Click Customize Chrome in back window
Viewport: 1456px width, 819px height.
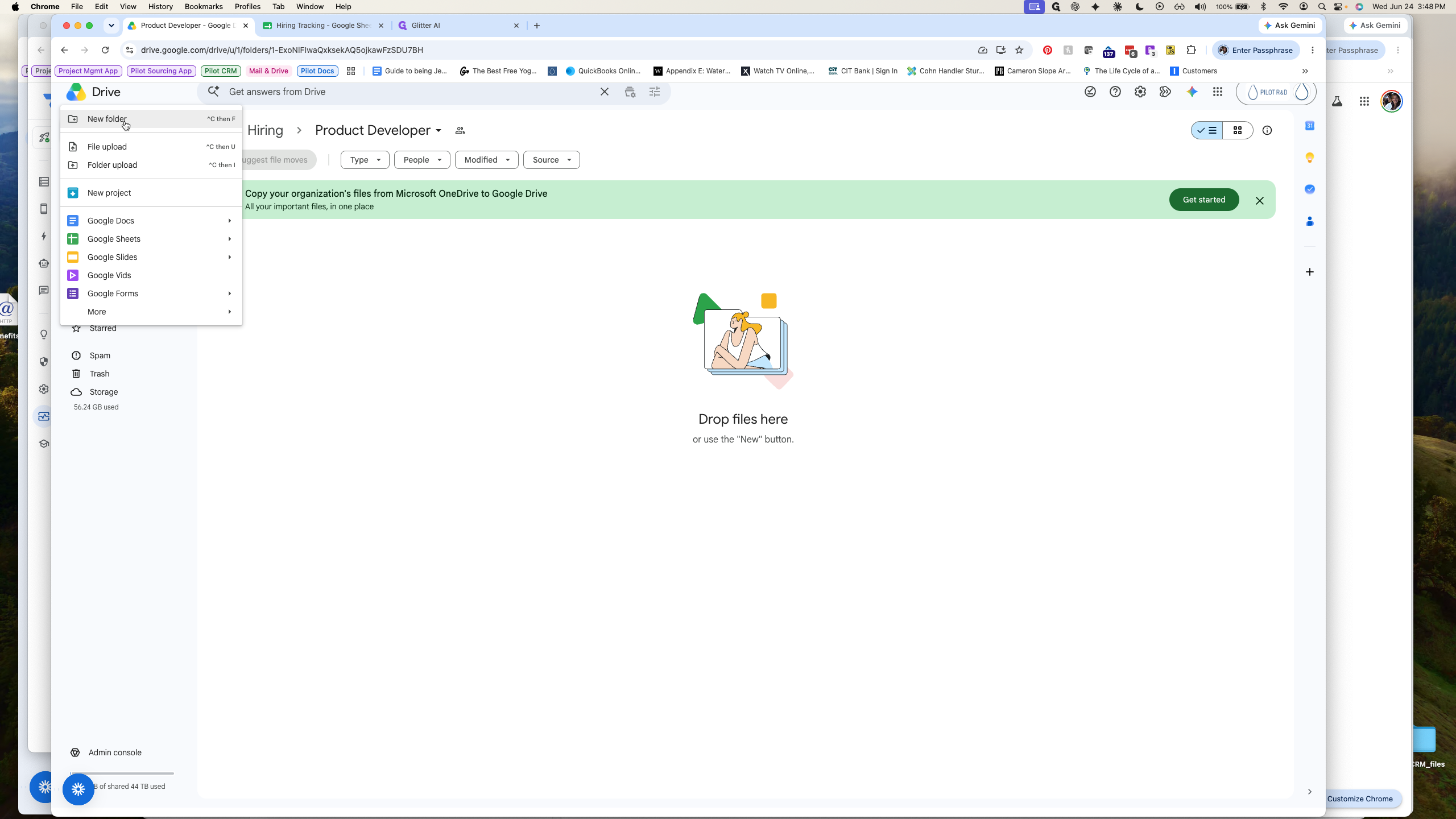point(1360,799)
